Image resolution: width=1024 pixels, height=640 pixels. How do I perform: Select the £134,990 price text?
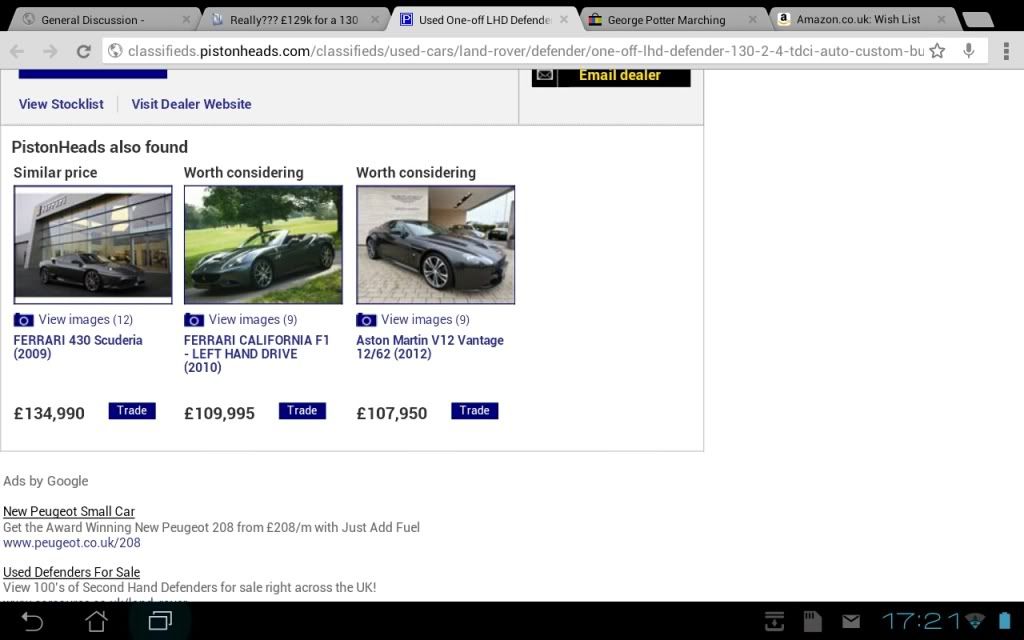(49, 413)
